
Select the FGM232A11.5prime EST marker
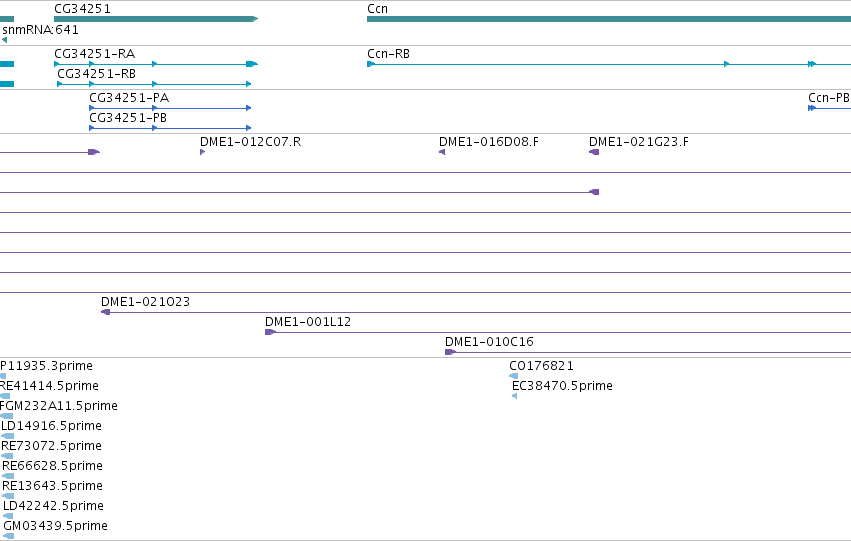coord(6,416)
